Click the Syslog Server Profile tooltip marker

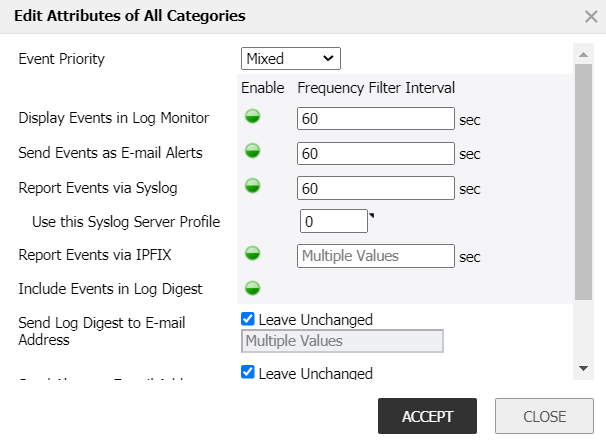(x=371, y=215)
